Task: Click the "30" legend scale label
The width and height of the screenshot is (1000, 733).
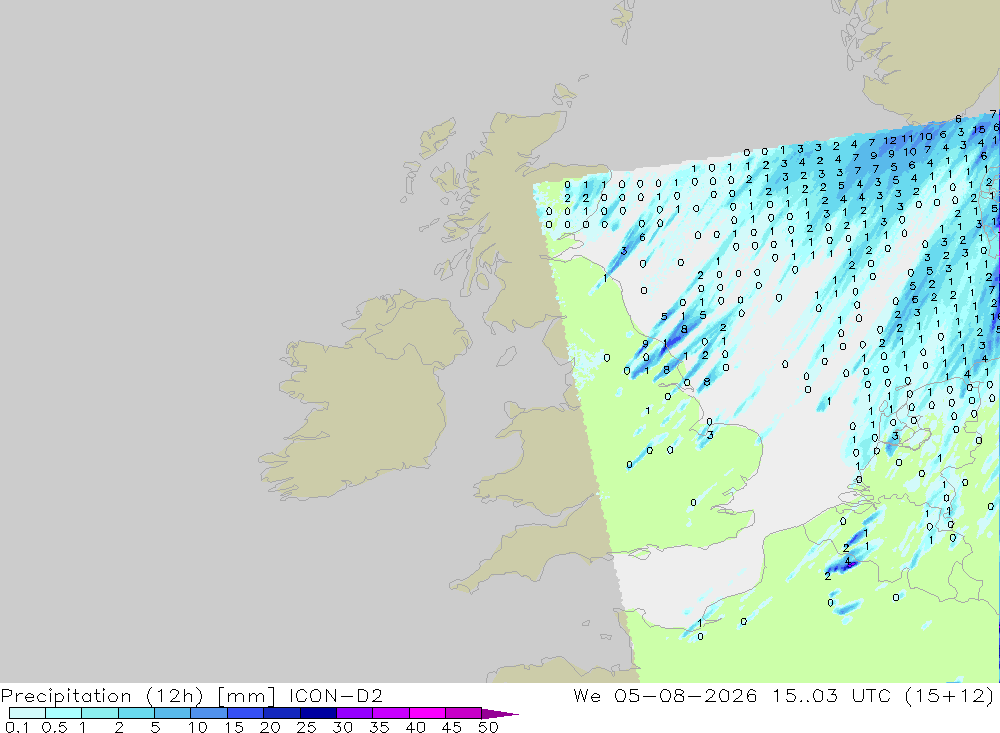Action: pos(342,727)
